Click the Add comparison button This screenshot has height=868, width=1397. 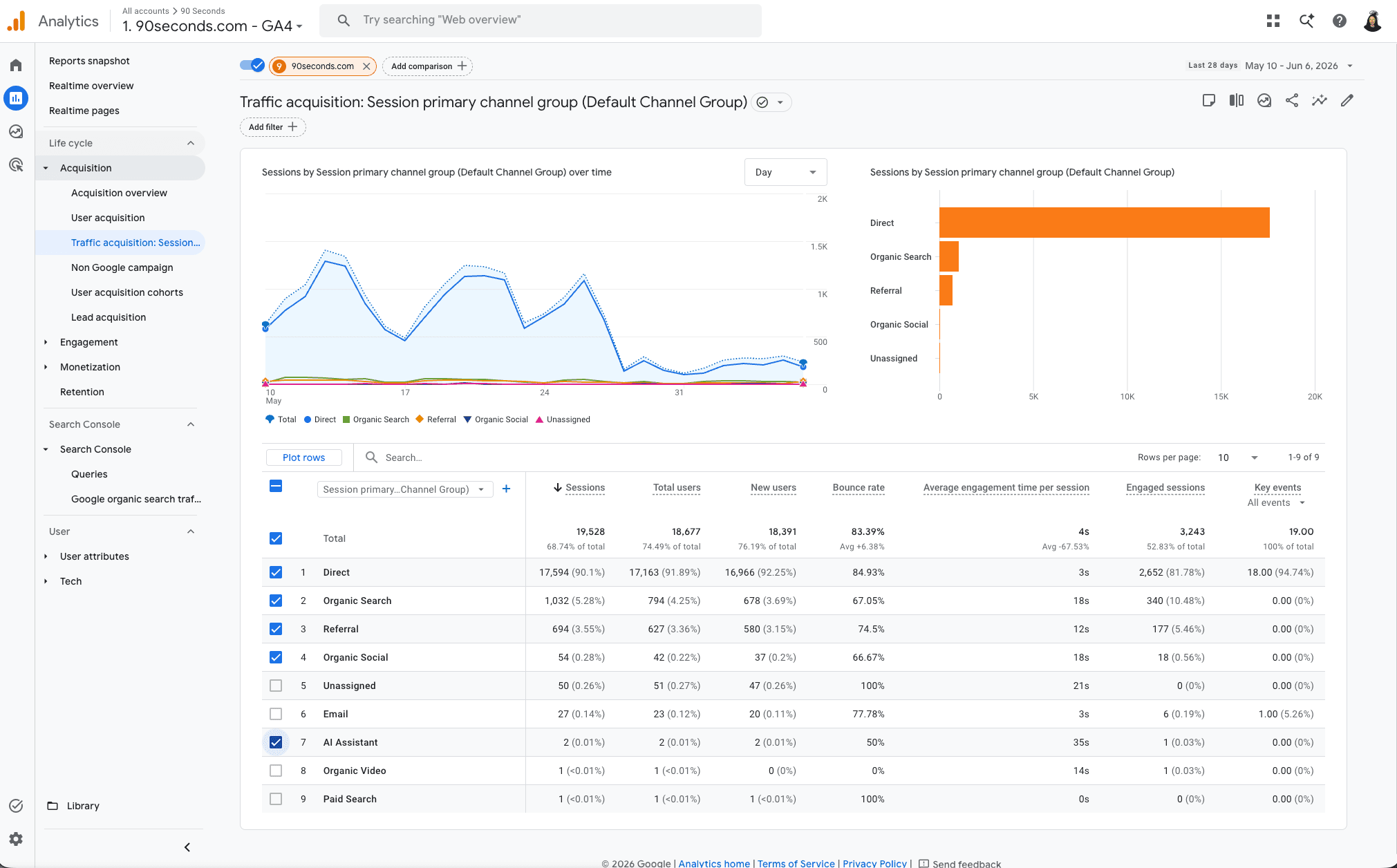click(427, 66)
